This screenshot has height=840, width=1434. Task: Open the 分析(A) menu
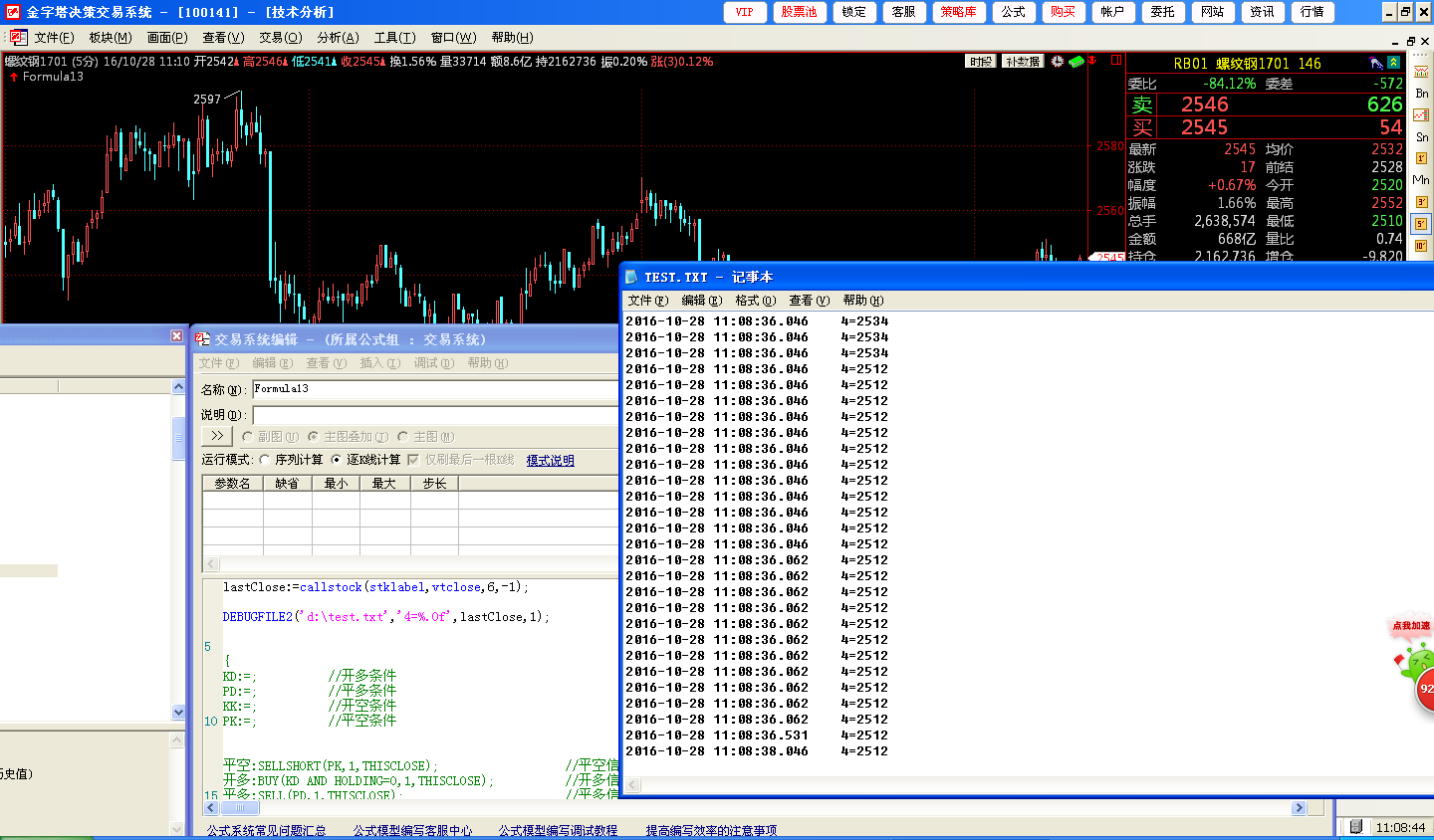[338, 38]
